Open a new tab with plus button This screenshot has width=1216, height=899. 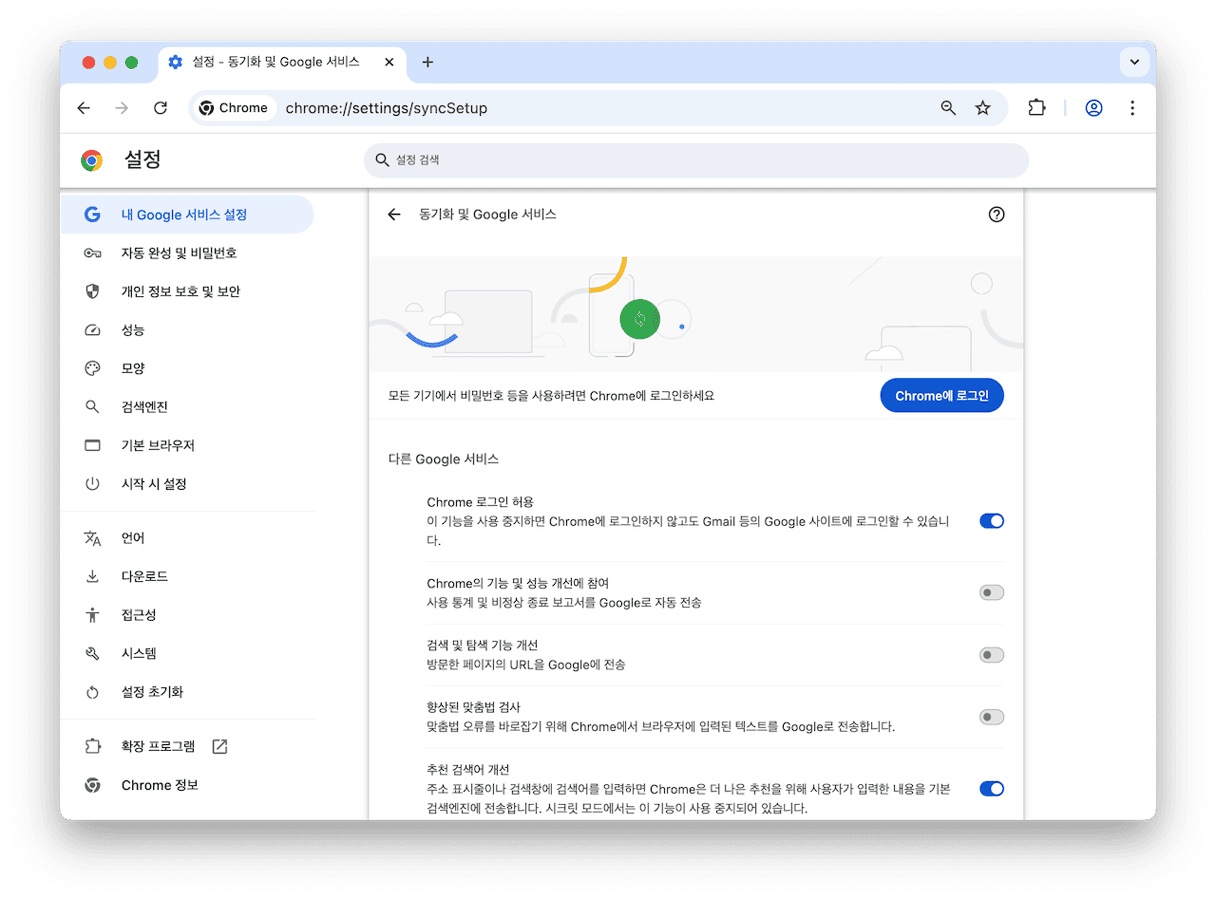[428, 62]
